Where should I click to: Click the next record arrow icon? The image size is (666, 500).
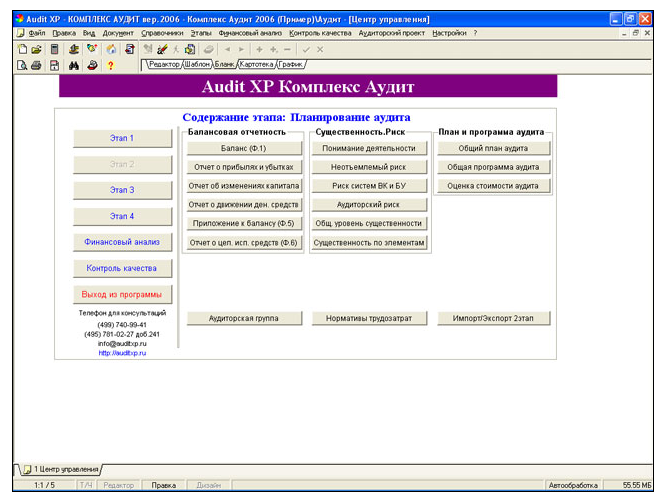pos(241,49)
